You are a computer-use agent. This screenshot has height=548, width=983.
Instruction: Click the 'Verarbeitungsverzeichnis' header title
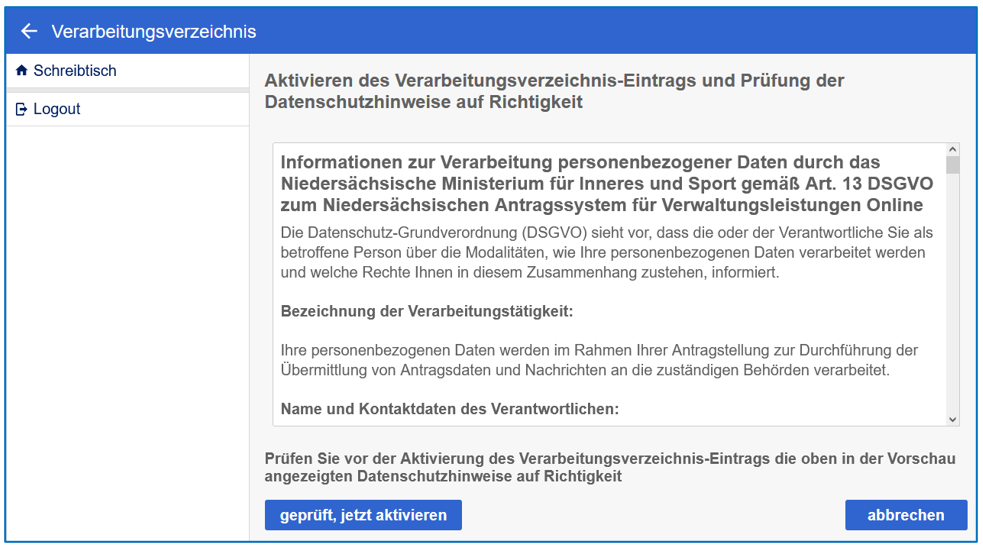(x=153, y=31)
